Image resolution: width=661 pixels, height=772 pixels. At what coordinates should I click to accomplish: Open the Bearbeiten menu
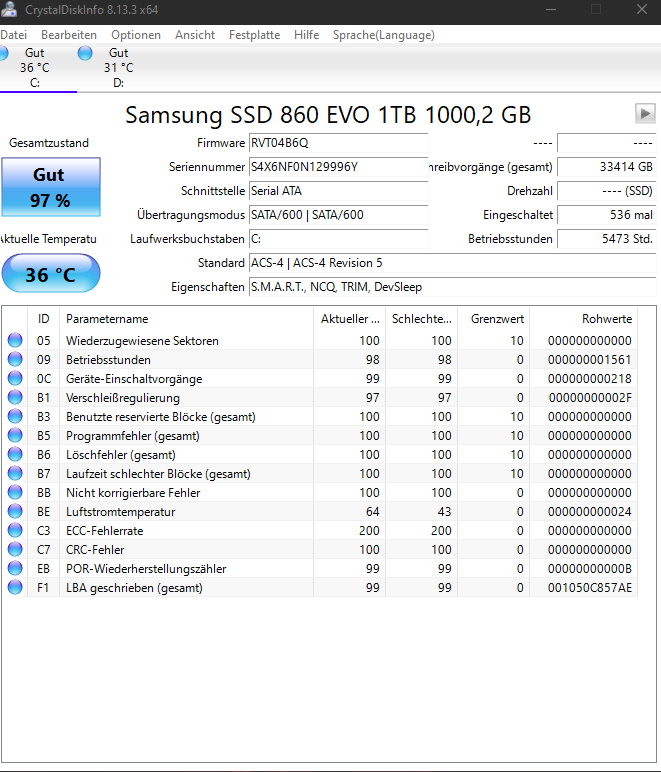(69, 35)
